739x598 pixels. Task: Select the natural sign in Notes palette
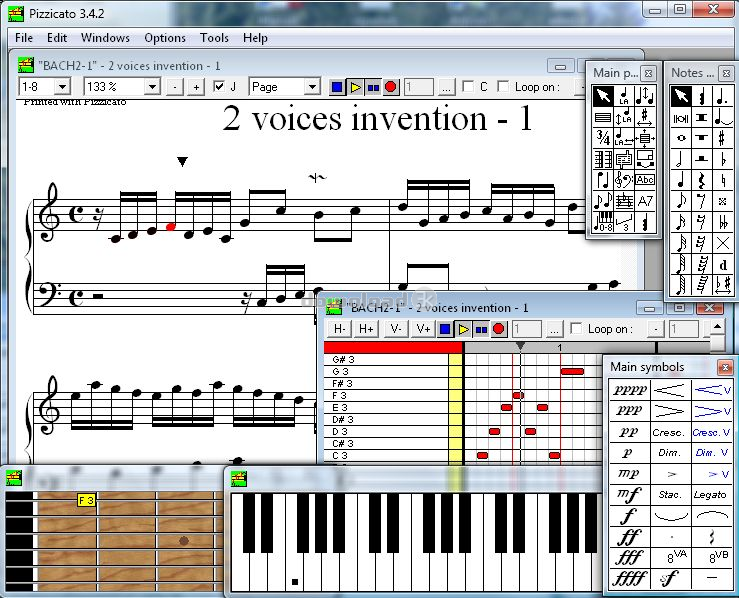click(722, 180)
